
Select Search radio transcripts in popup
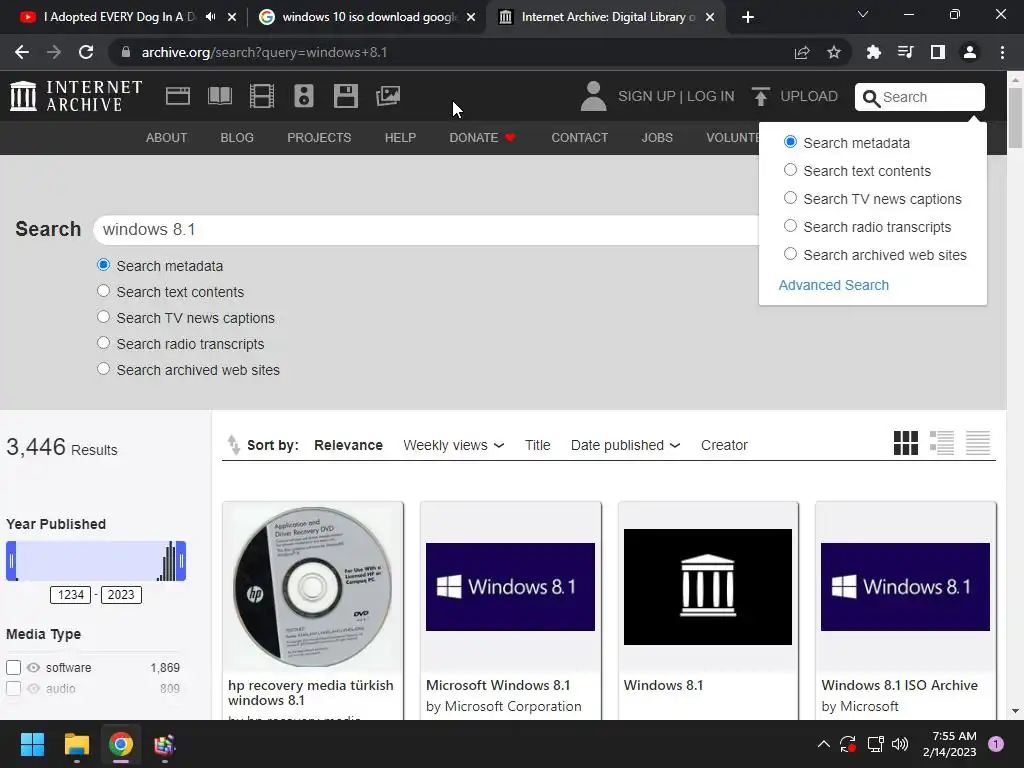(790, 226)
